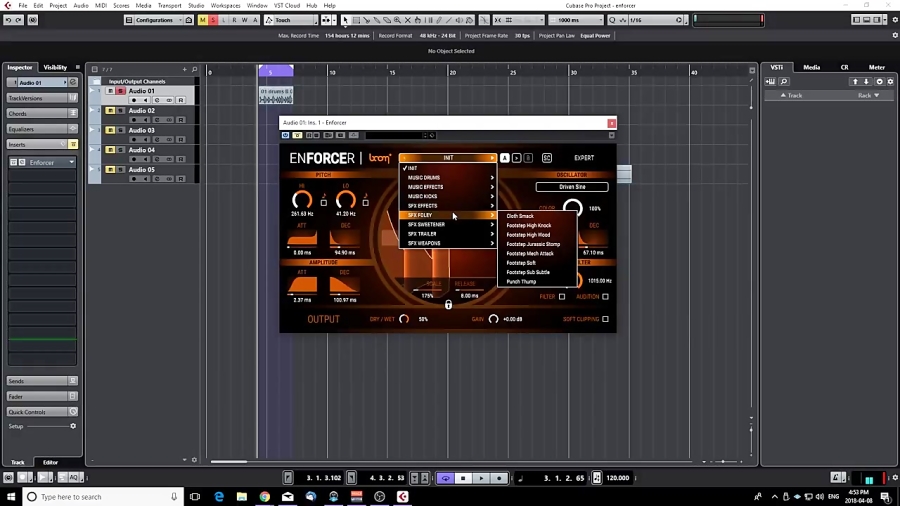Screen dimensions: 900x506
Task: Click the SC sidechain icon in Enforcer
Action: click(x=546, y=158)
